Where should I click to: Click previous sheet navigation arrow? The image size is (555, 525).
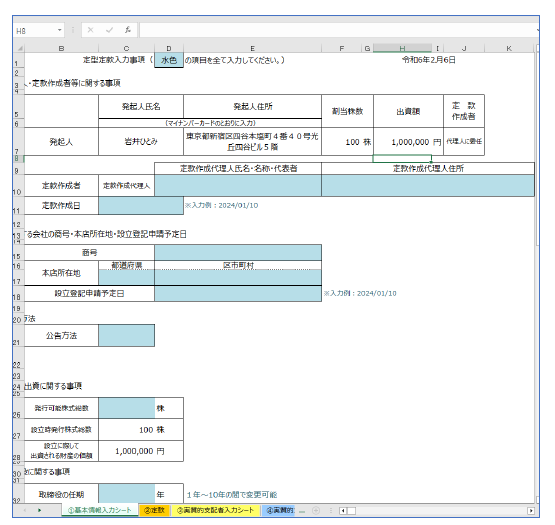tap(25, 510)
